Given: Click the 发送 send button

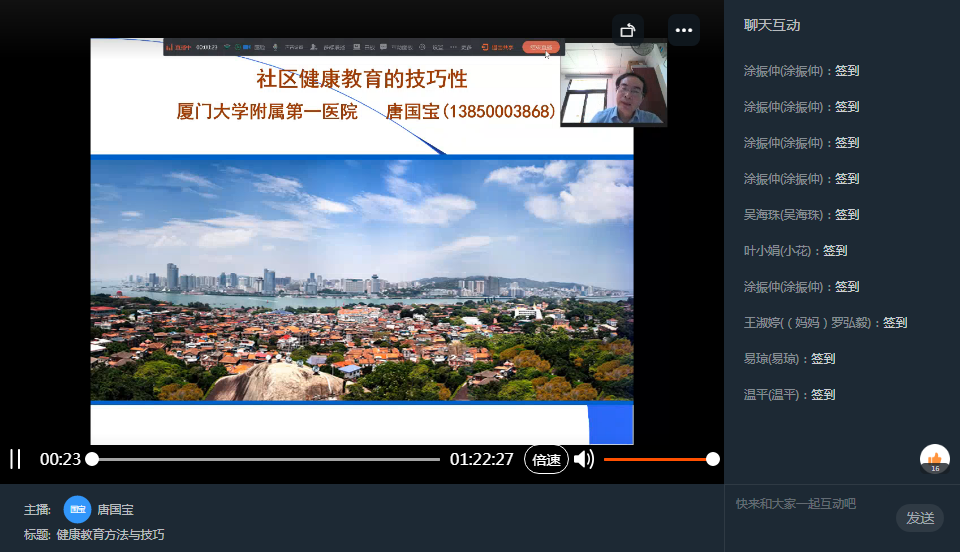Looking at the screenshot, I should (x=919, y=518).
